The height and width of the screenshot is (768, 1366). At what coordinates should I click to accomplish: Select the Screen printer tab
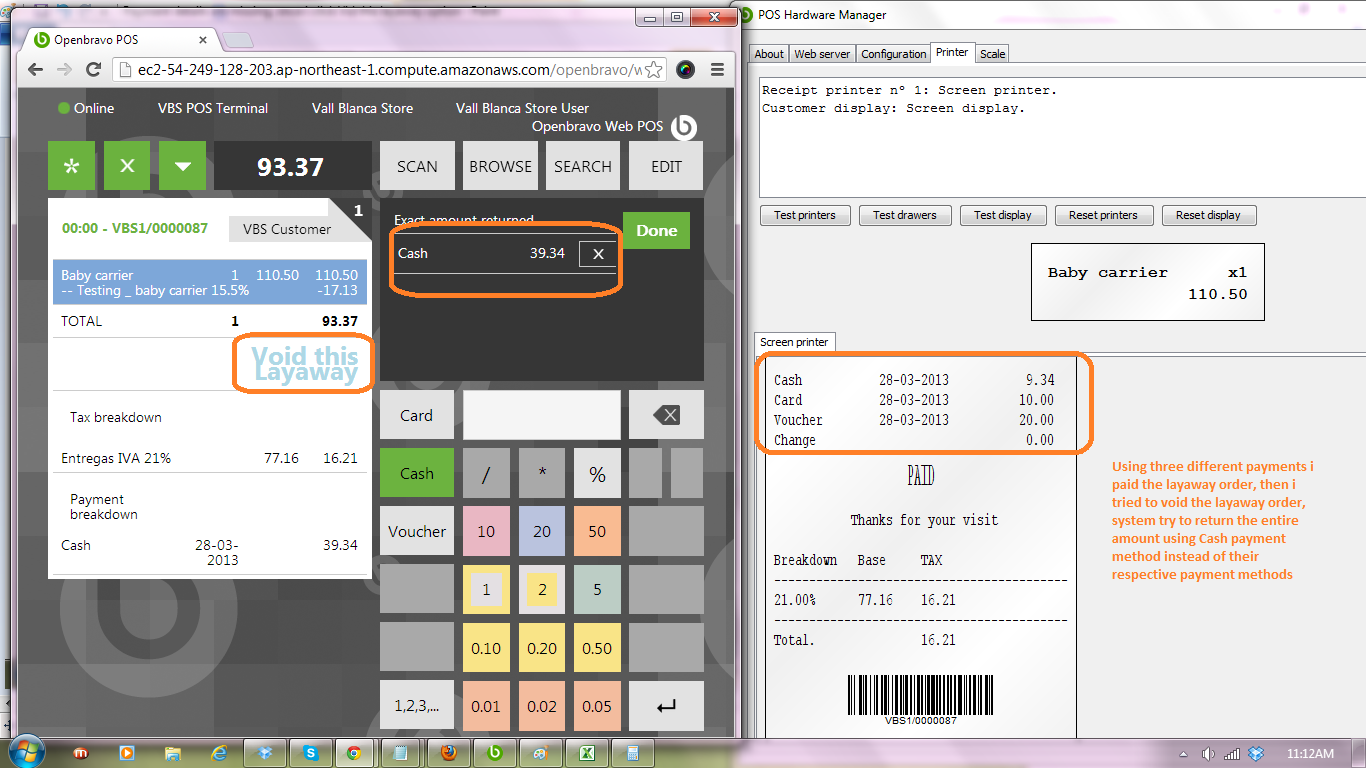(x=794, y=342)
